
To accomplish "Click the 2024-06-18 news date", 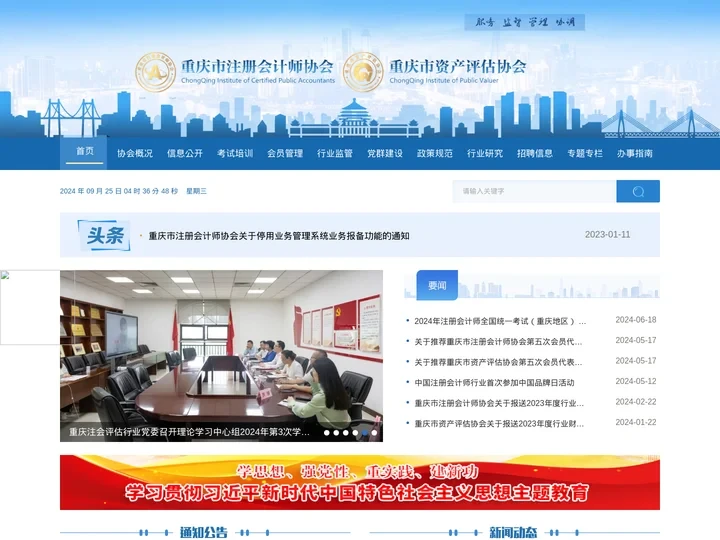I will coord(636,320).
